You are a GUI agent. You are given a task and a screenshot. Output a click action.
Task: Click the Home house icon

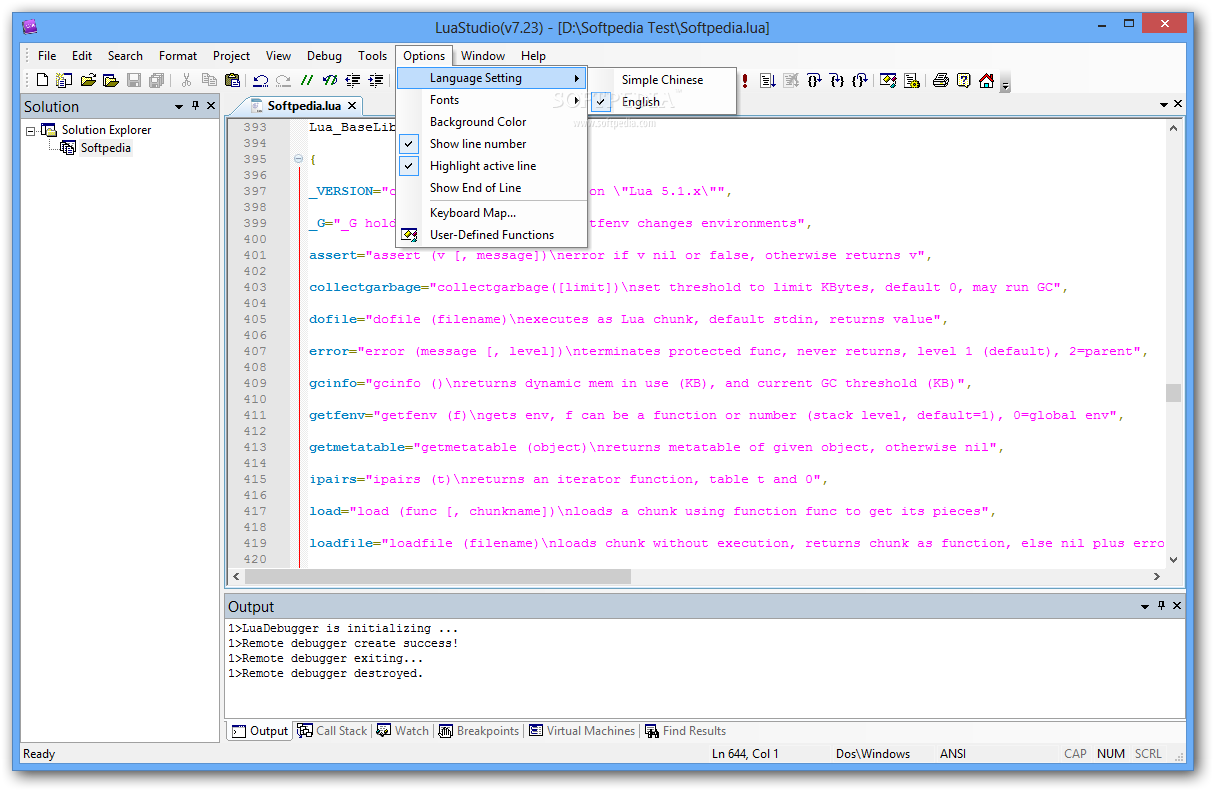[986, 80]
